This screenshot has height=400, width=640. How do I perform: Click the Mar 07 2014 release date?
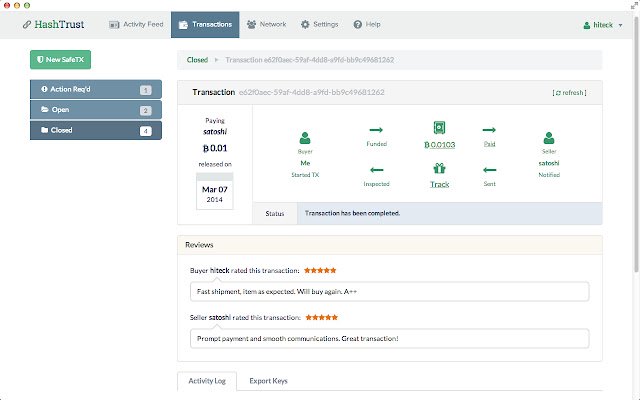(215, 191)
